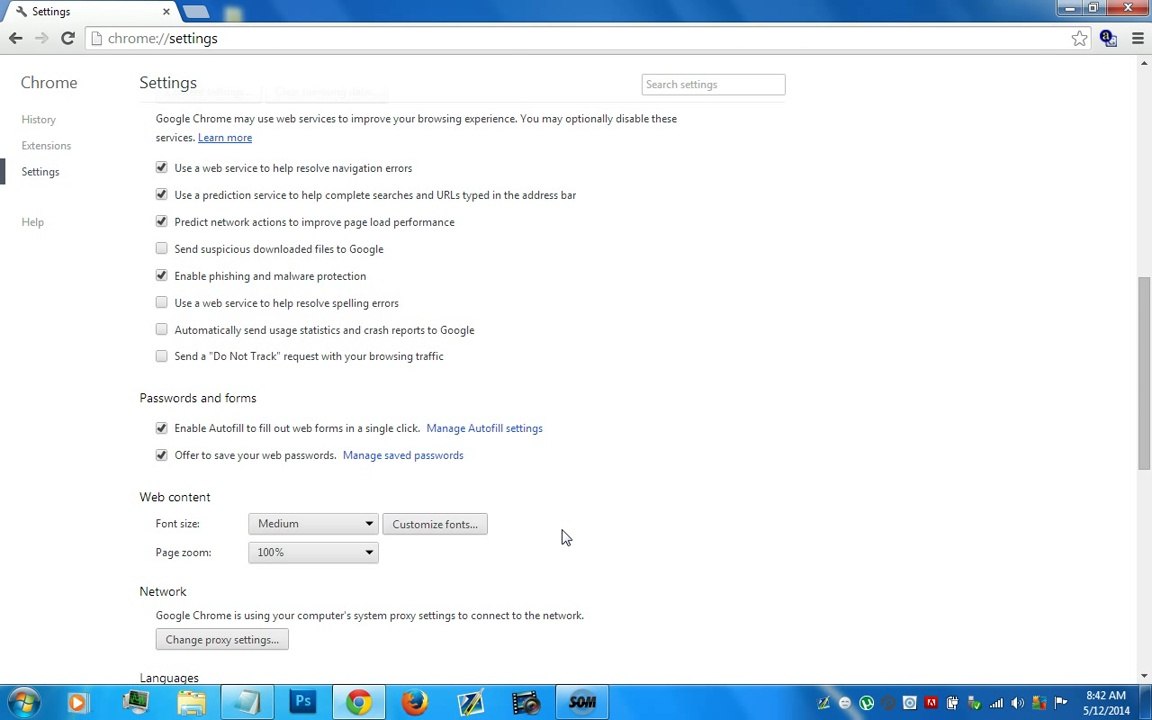Select Settings in the sidebar
The width and height of the screenshot is (1152, 720).
click(40, 172)
